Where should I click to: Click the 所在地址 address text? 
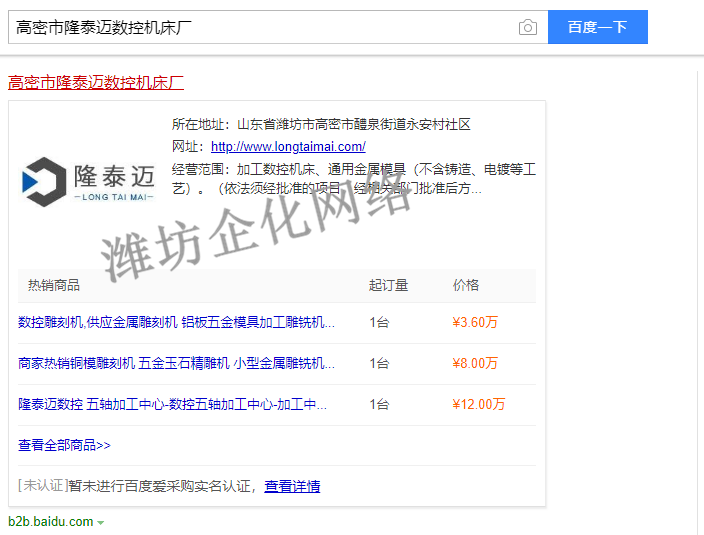tap(320, 125)
